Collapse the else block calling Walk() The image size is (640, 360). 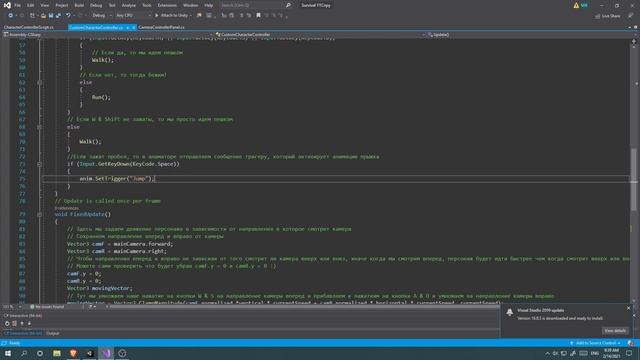[40, 127]
